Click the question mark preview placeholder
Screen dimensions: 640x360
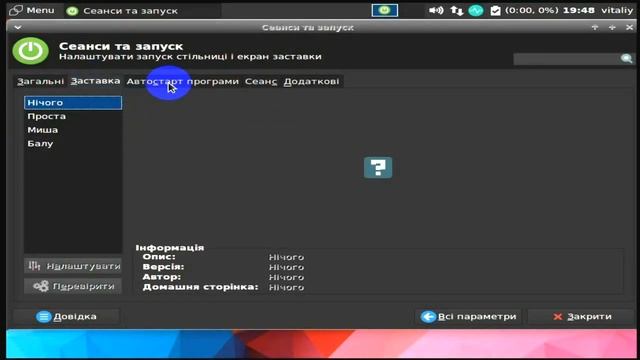click(378, 167)
